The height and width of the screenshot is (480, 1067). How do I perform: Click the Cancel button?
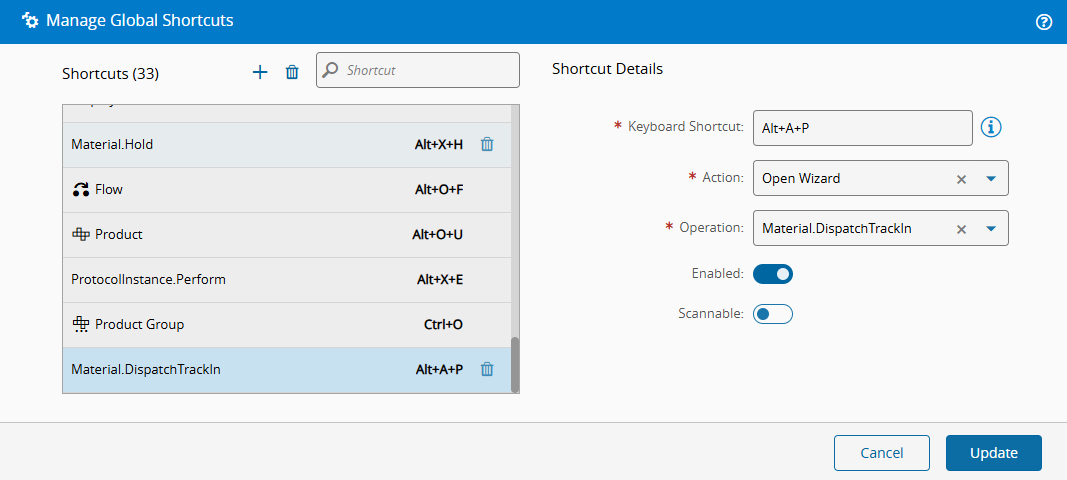[881, 453]
